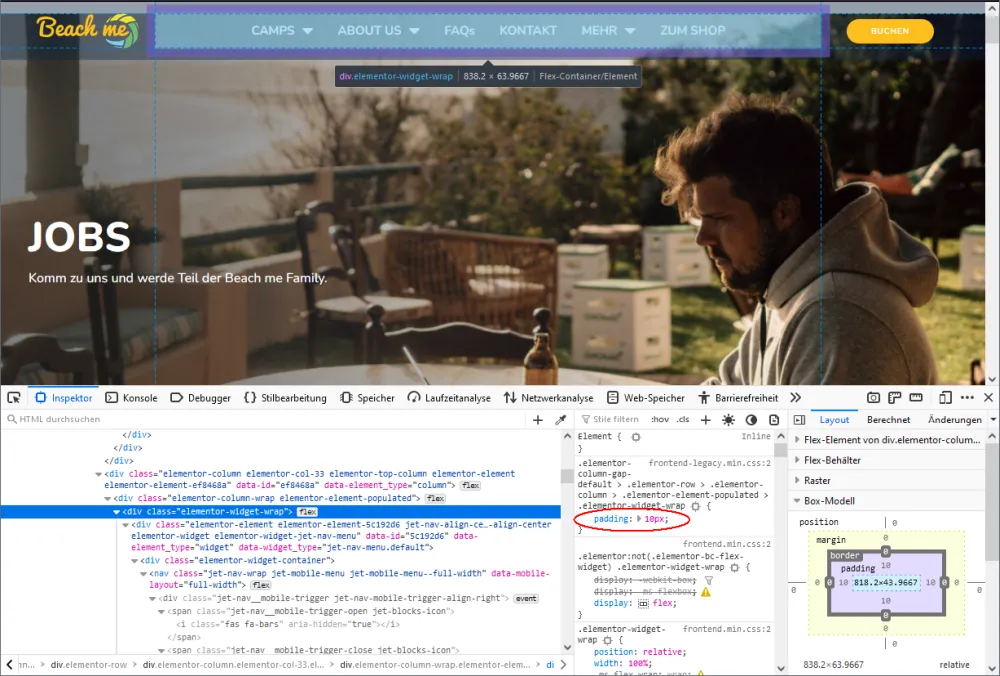Click the event badge on jet-nav__mobile-trigger
The height and width of the screenshot is (676, 1000).
(526, 598)
